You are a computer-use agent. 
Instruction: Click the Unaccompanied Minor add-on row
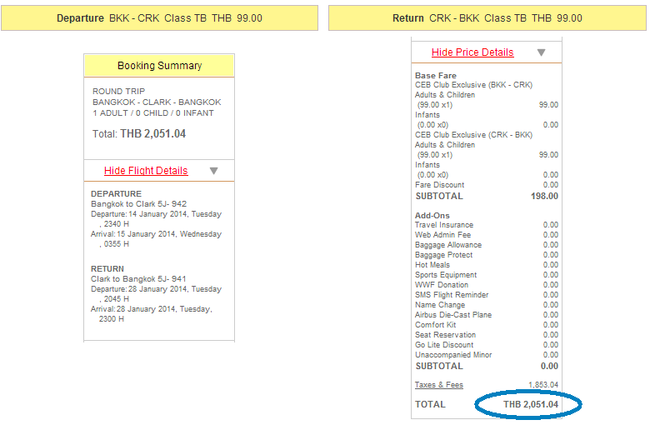(x=487, y=355)
